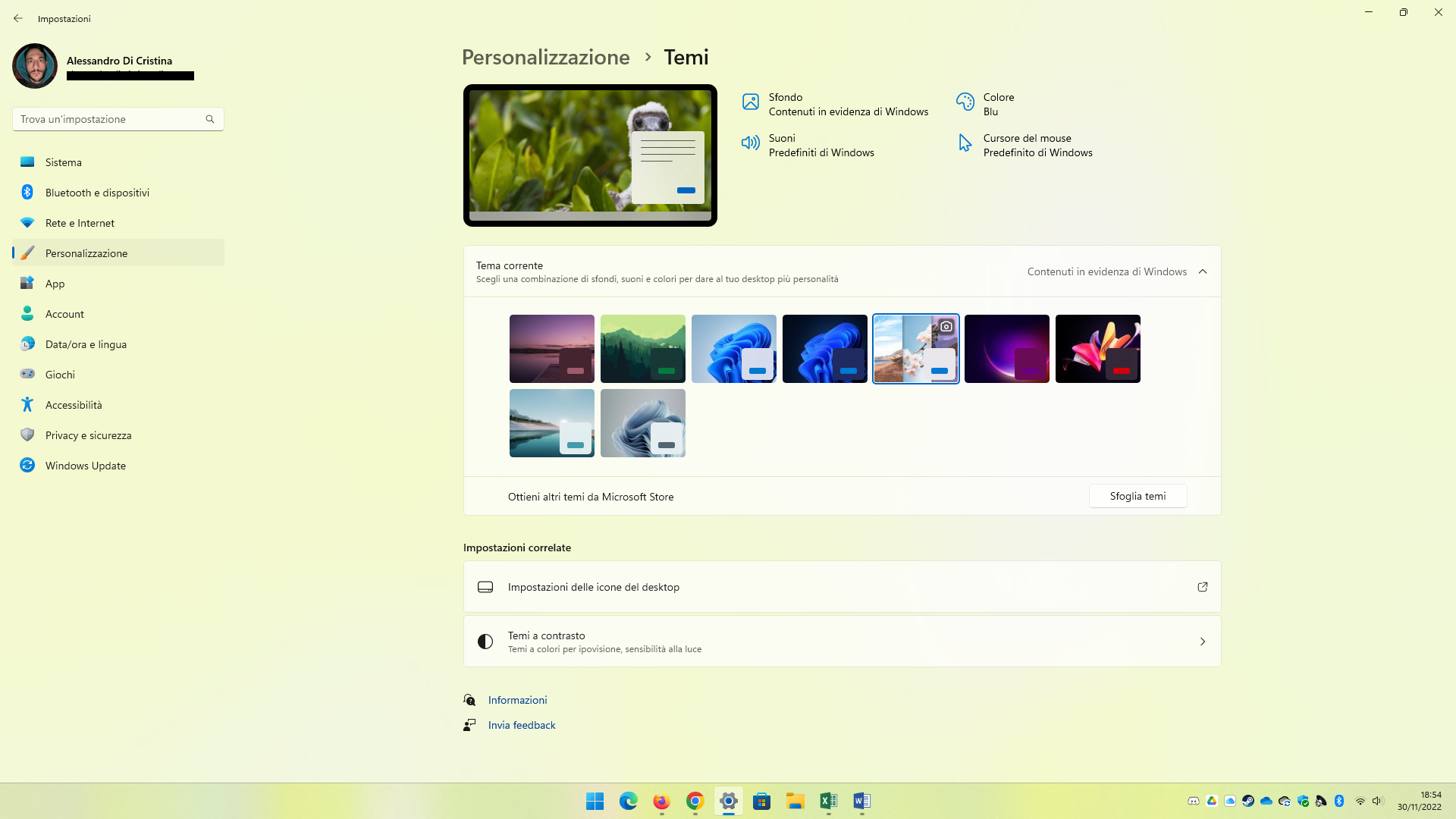1456x819 pixels.
Task: Click Trova un'impostazione search field
Action: 106,119
